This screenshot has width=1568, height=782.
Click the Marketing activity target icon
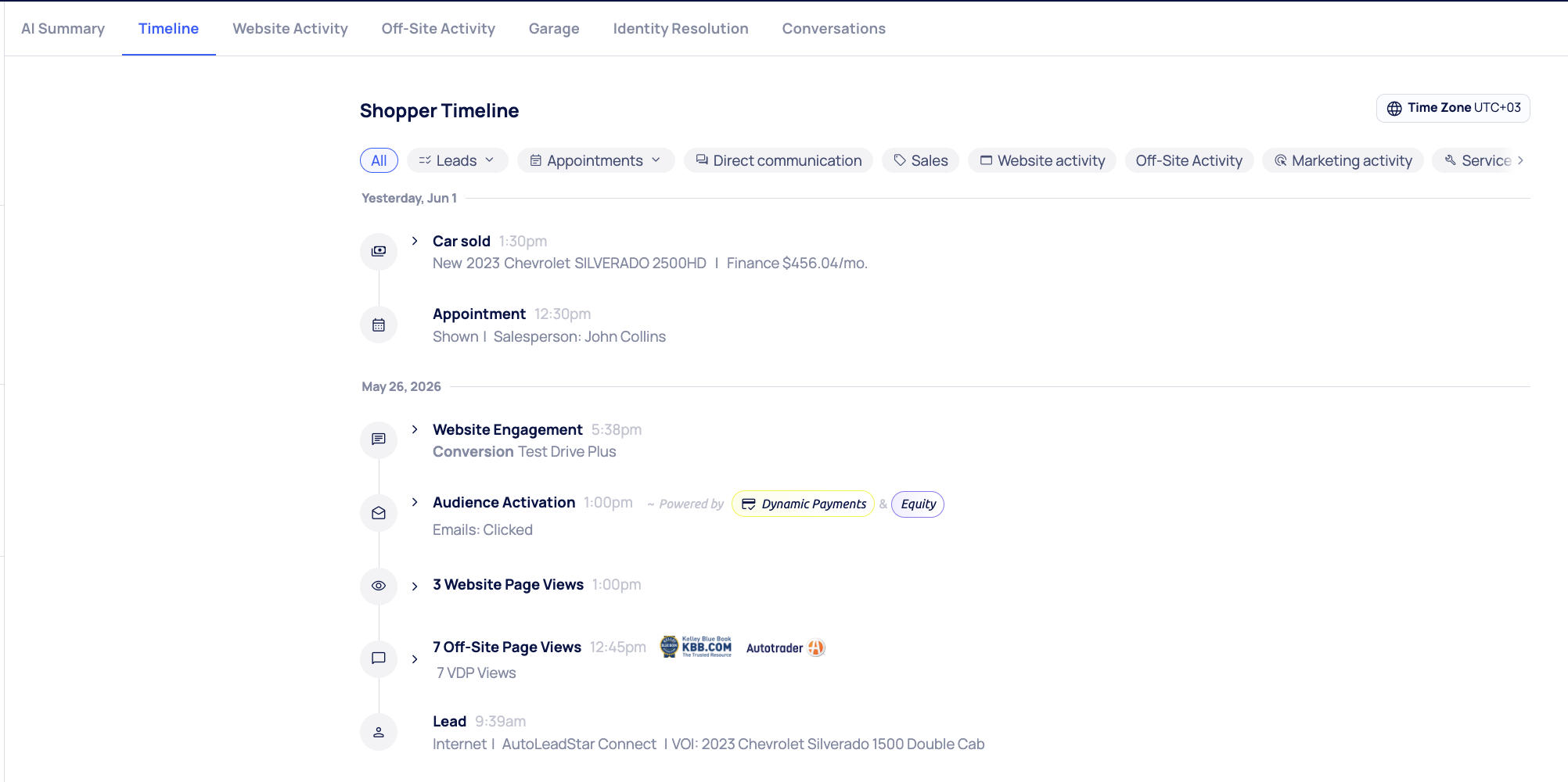coord(1281,160)
